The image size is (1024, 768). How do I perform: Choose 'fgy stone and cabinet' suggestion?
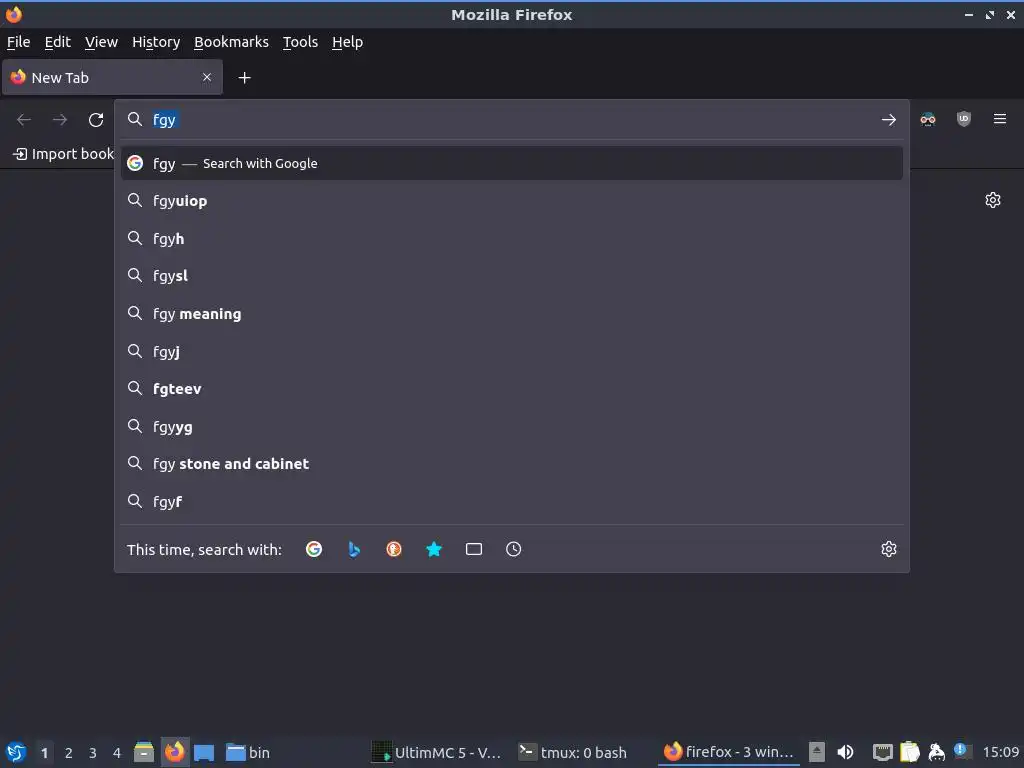click(x=512, y=464)
